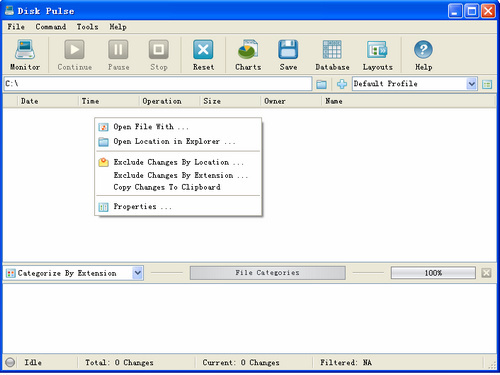The height and width of the screenshot is (375, 500).
Task: Open the Tools menu
Action: [x=87, y=27]
